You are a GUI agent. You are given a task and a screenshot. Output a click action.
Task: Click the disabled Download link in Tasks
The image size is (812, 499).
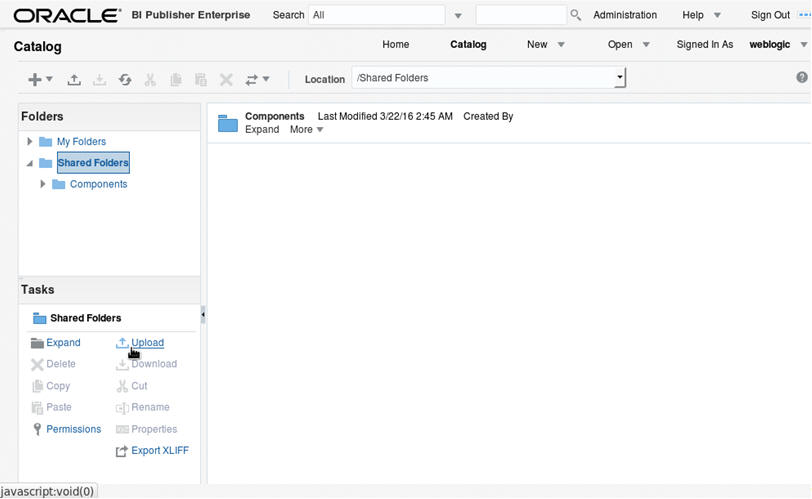tap(154, 364)
